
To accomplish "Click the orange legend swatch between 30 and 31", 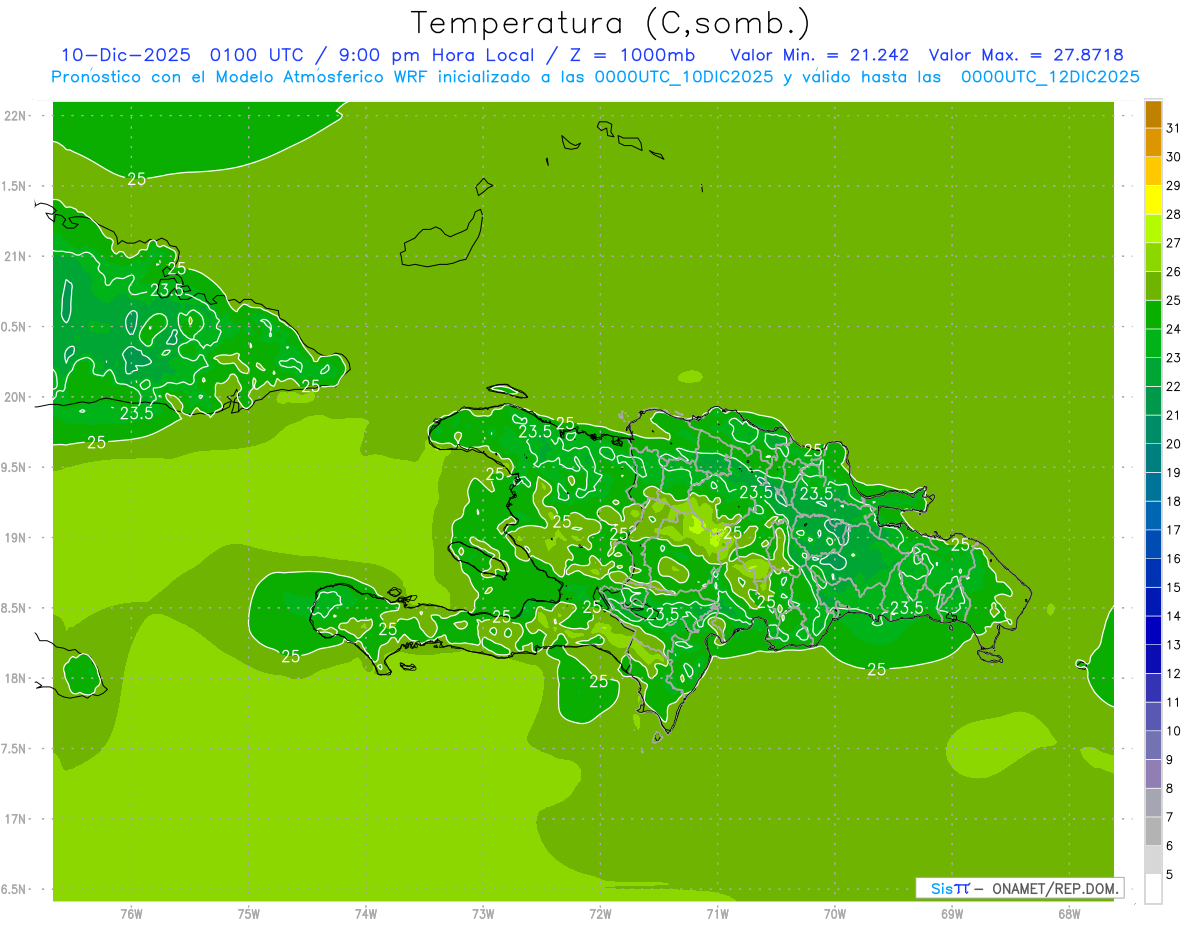I will [1153, 143].
